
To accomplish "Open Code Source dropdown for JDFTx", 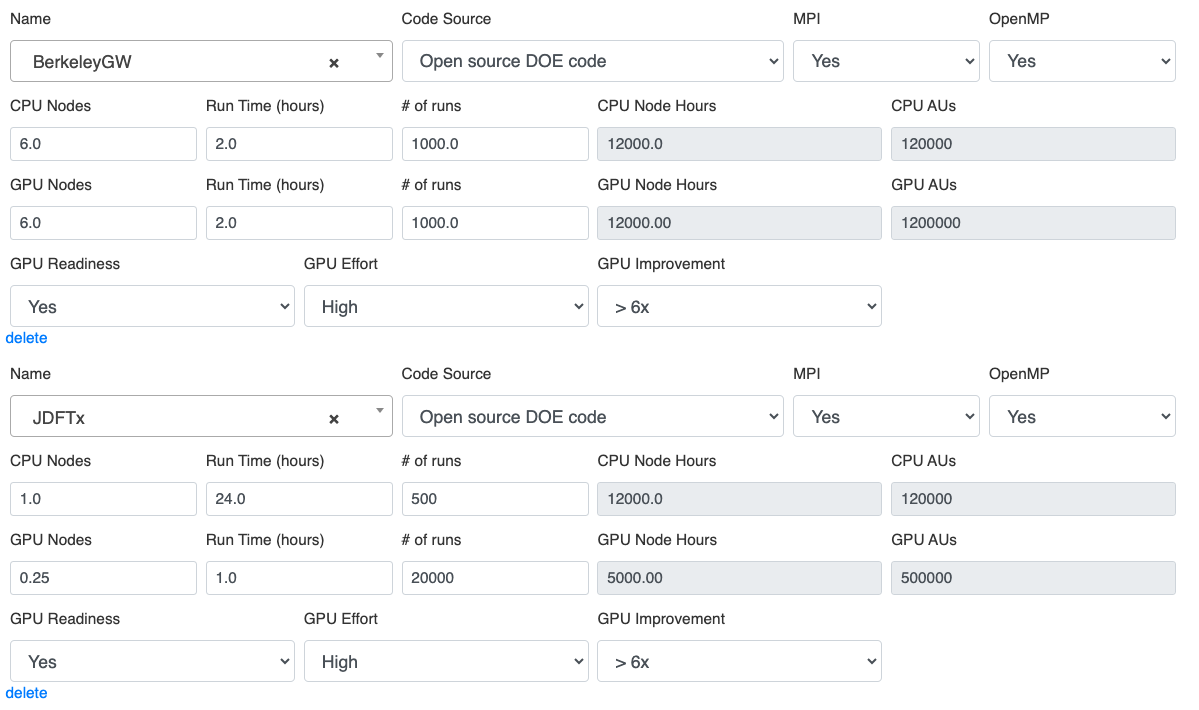I will click(x=592, y=417).
